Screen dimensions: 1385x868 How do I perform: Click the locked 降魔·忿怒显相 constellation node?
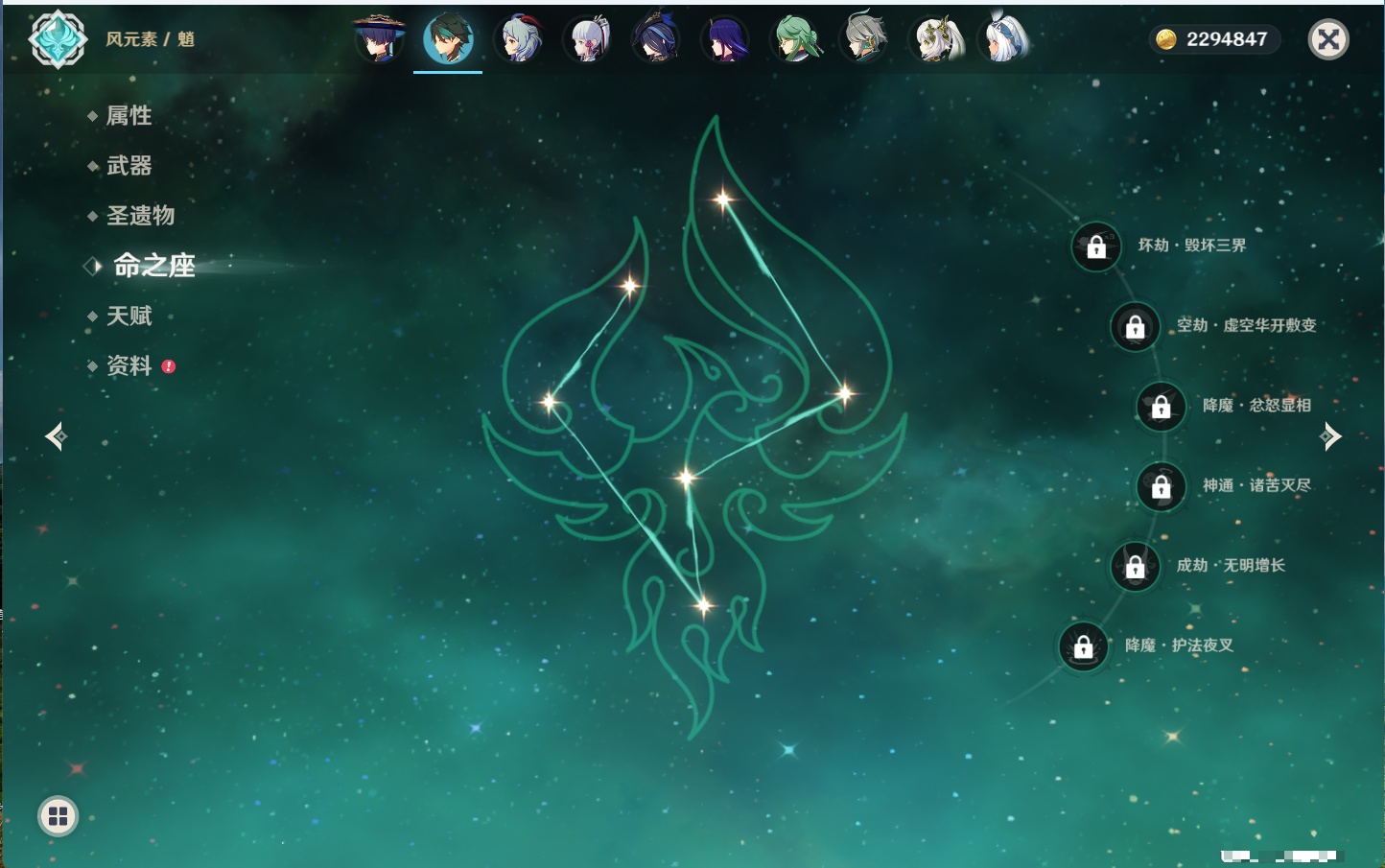point(1162,406)
